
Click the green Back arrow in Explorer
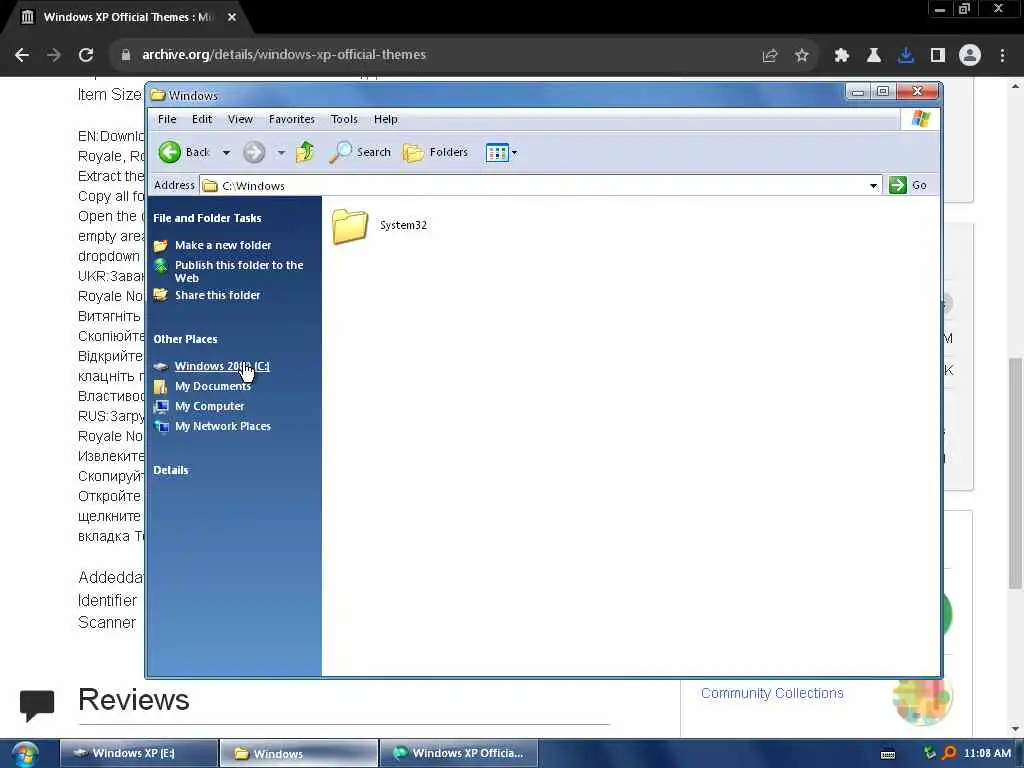click(170, 152)
